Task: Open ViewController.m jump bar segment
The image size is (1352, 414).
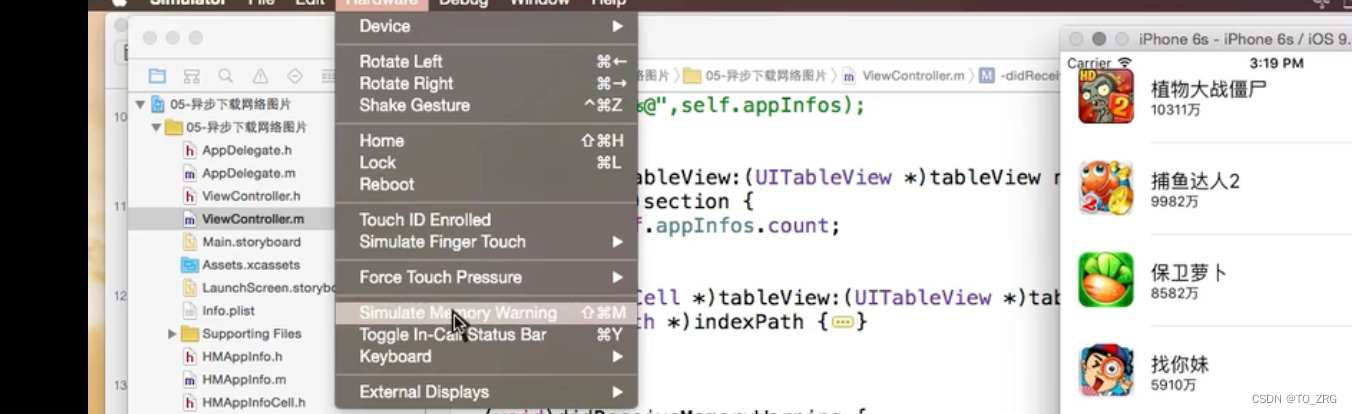Action: (x=904, y=75)
